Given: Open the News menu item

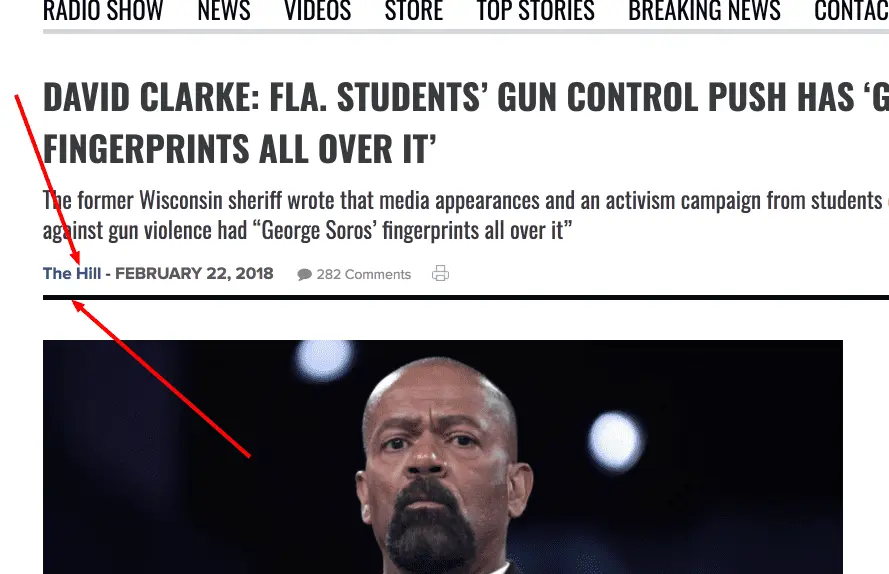Looking at the screenshot, I should 224,11.
